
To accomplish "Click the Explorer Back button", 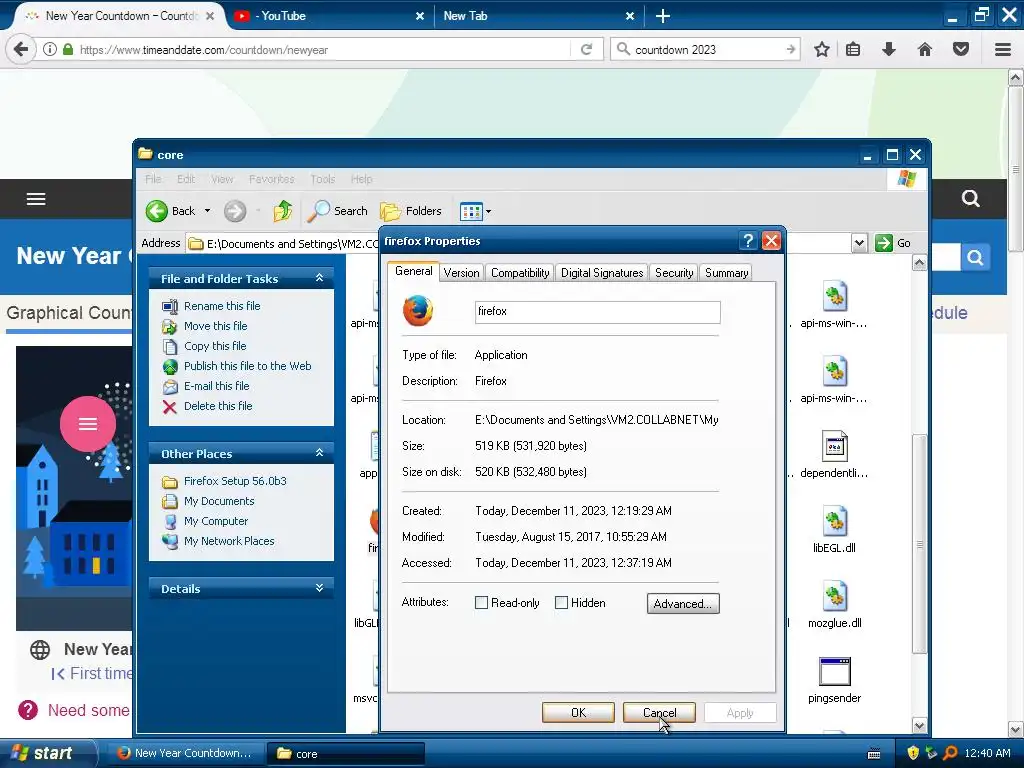I will 170,211.
